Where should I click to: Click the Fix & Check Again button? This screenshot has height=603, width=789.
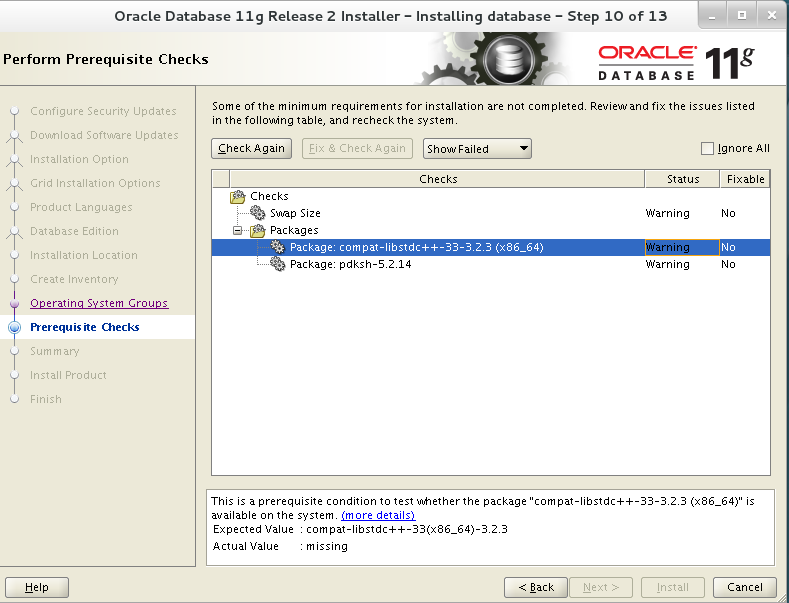(357, 148)
